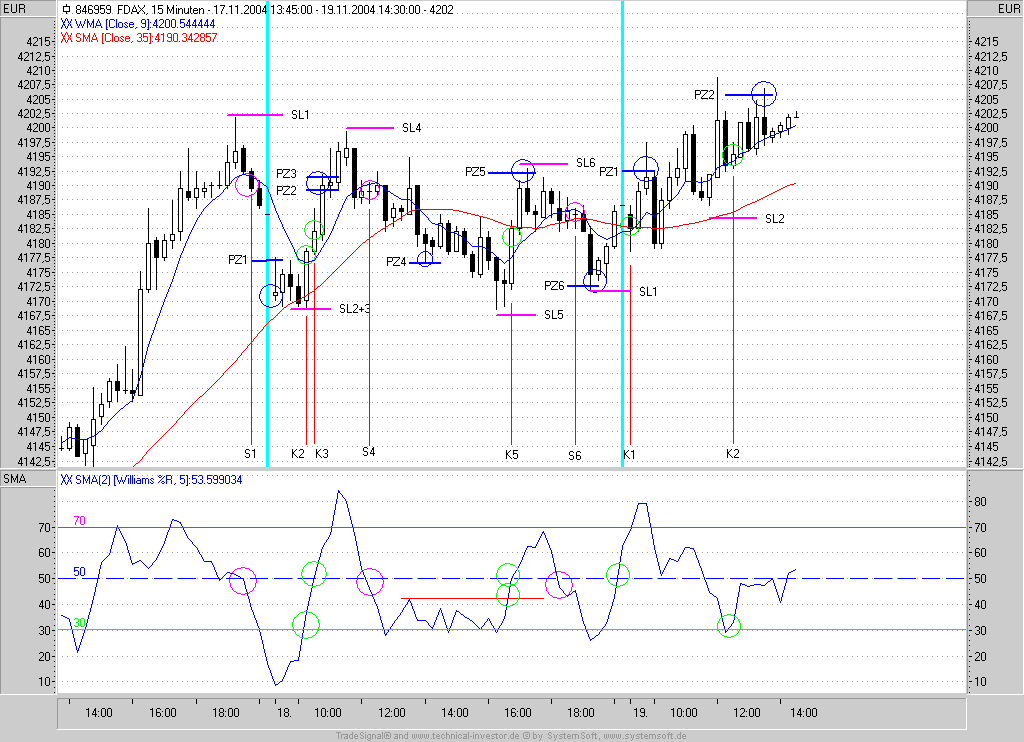The width and height of the screenshot is (1024, 742).
Task: Select the PZ5 price target label
Action: [x=475, y=172]
